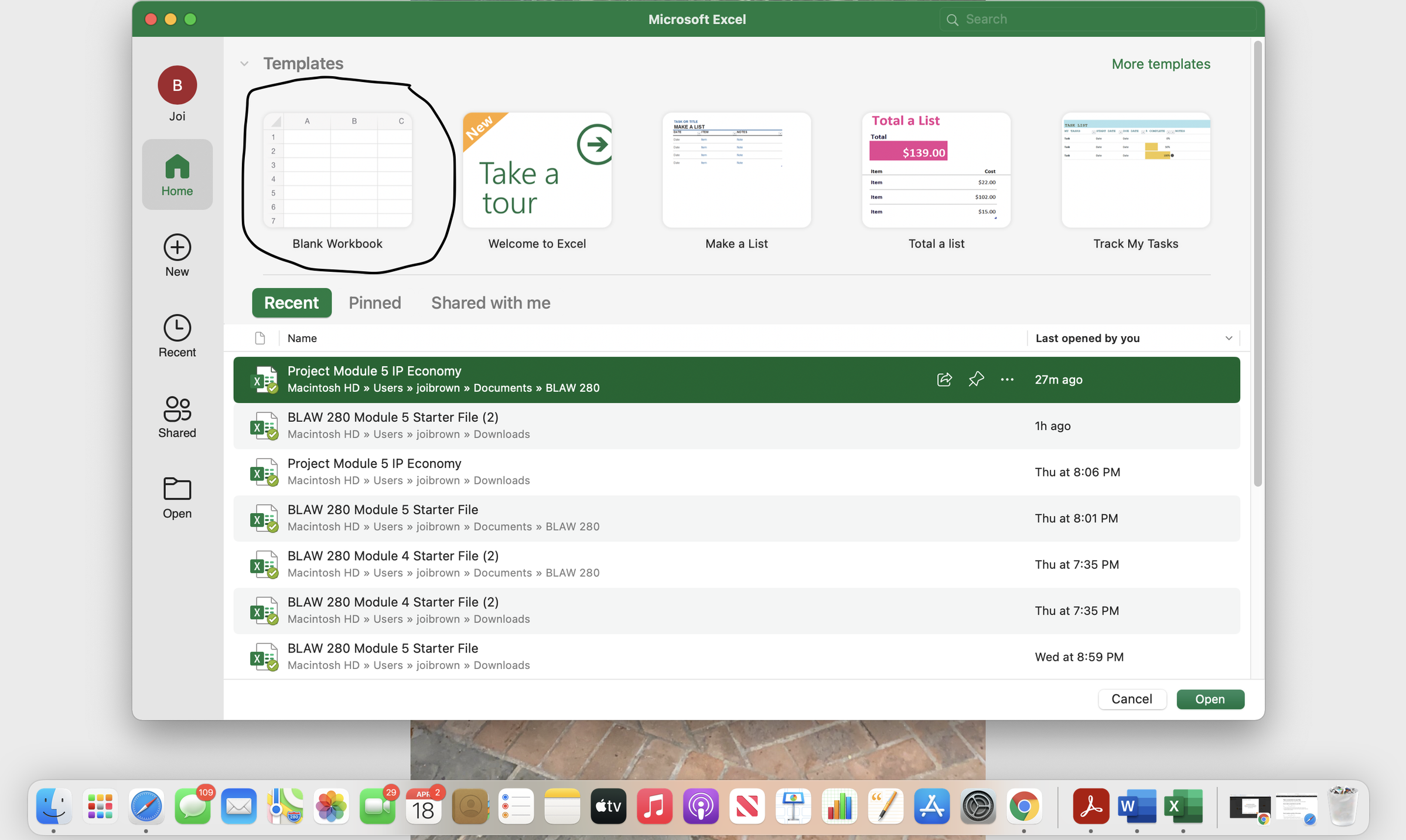Viewport: 1406px width, 840px height.
Task: Open more options ellipsis for selected file
Action: coord(1007,380)
